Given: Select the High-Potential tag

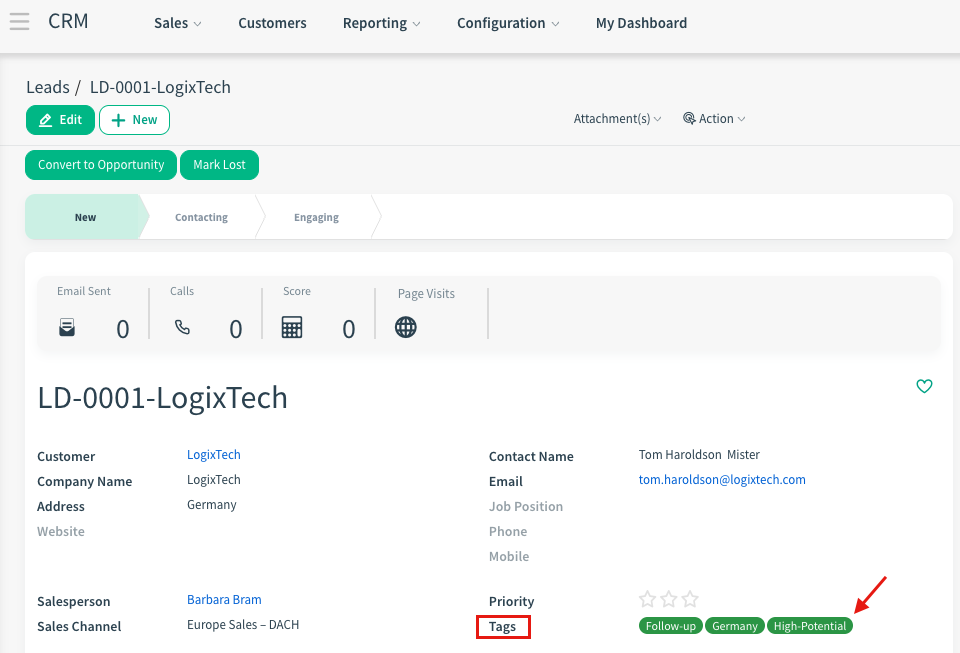Looking at the screenshot, I should click(x=810, y=626).
